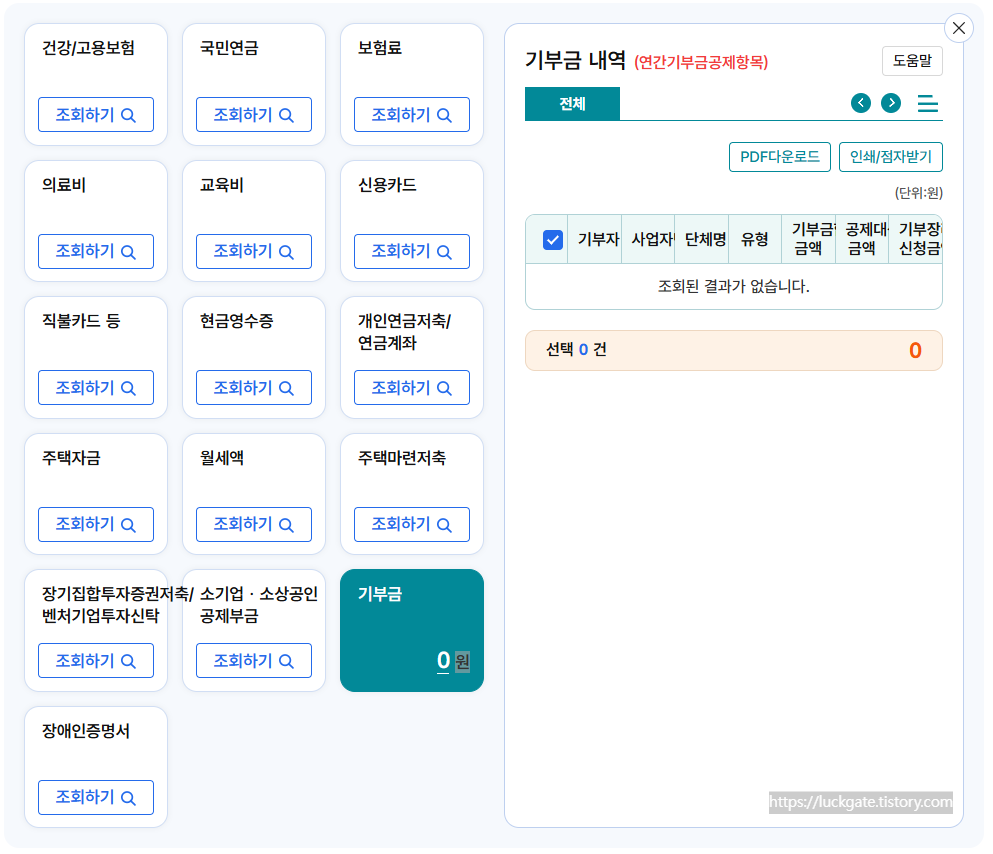Click the 기부장려 신청금 column header
The image size is (993, 854).
pos(916,239)
